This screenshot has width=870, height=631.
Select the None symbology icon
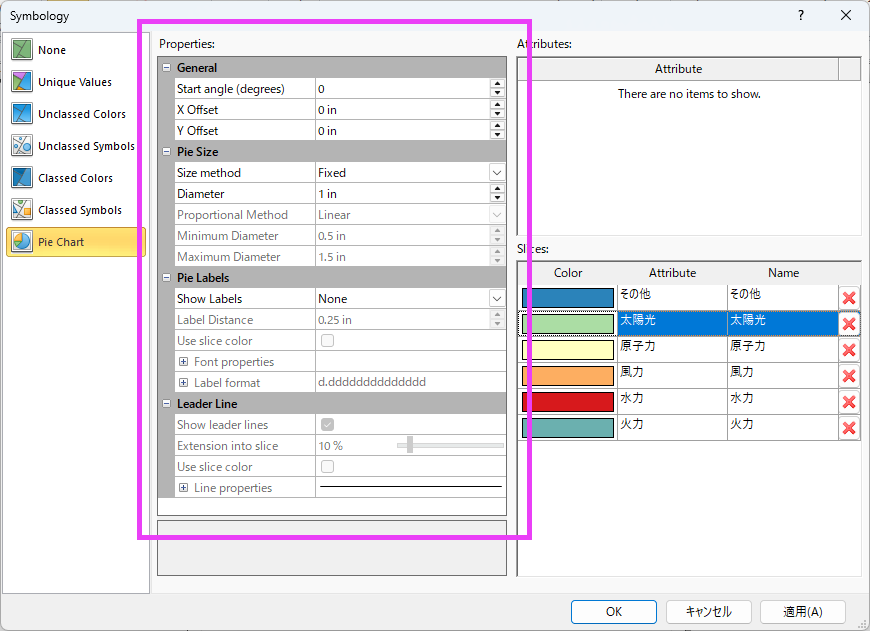point(22,50)
